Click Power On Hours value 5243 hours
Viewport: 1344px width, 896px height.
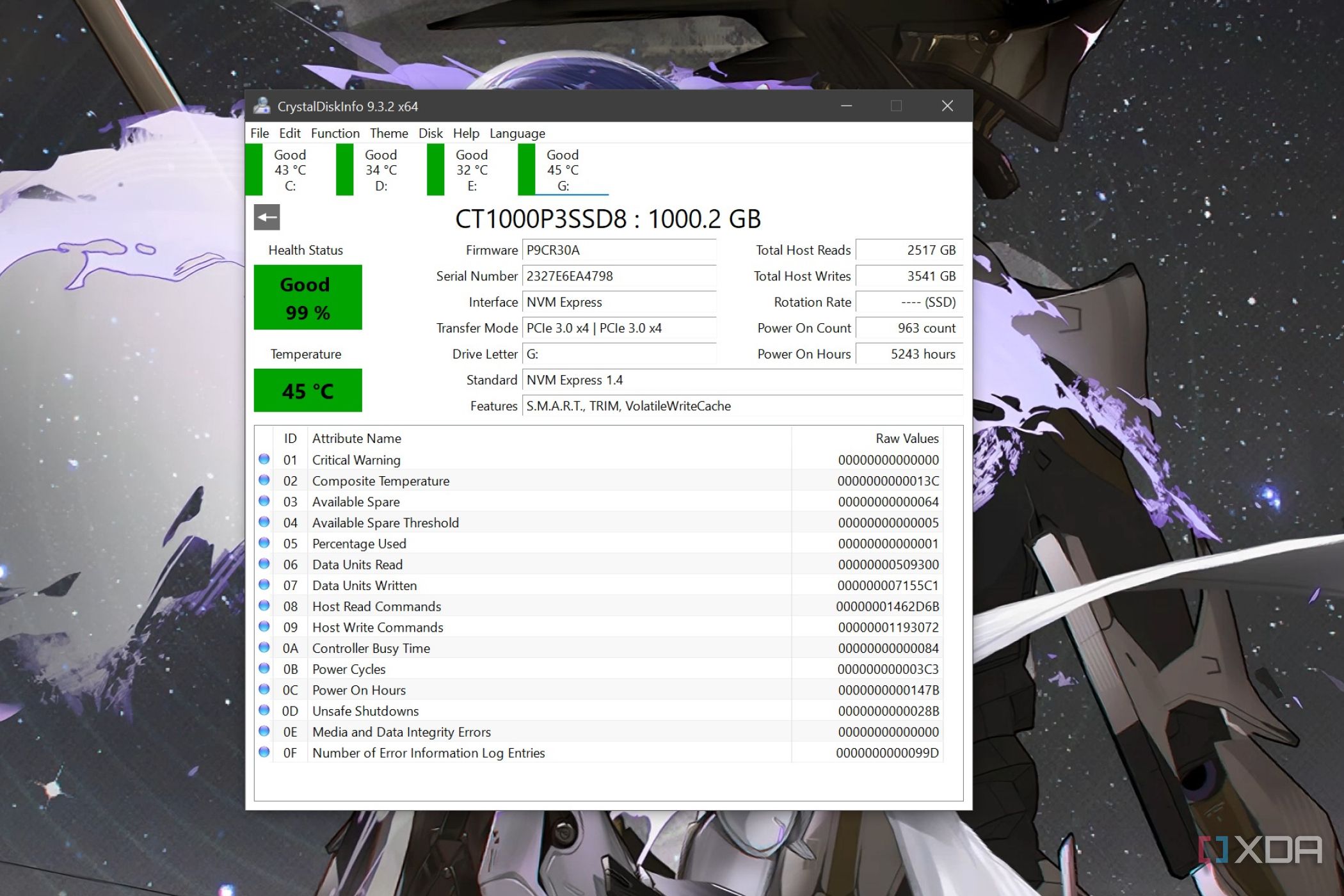point(909,354)
